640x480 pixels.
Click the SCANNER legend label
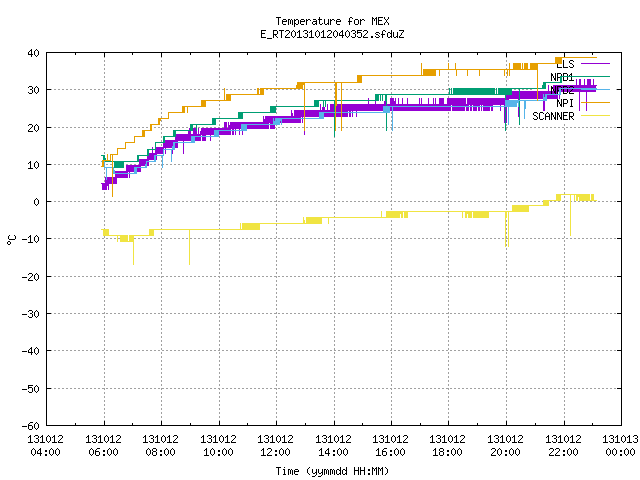[x=553, y=116]
